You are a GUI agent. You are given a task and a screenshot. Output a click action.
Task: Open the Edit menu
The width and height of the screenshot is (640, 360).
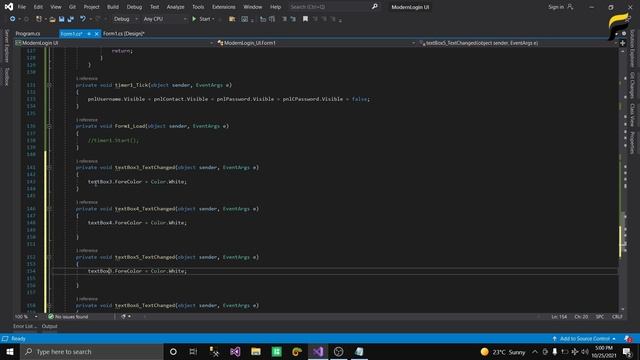[x=38, y=7]
